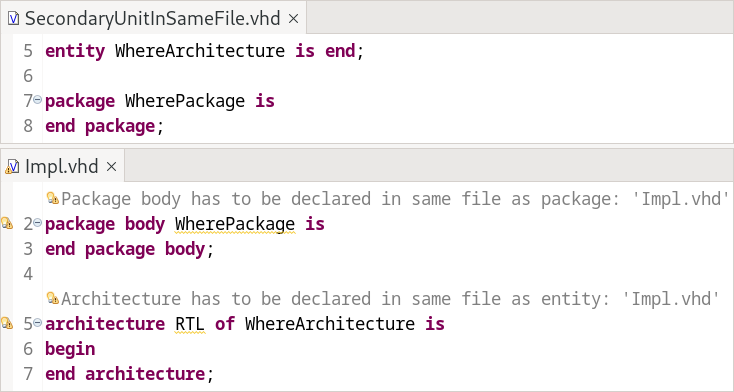The height and width of the screenshot is (392, 734).
Task: Click warning marker beside line 2 in gutter
Action: (x=7, y=223)
